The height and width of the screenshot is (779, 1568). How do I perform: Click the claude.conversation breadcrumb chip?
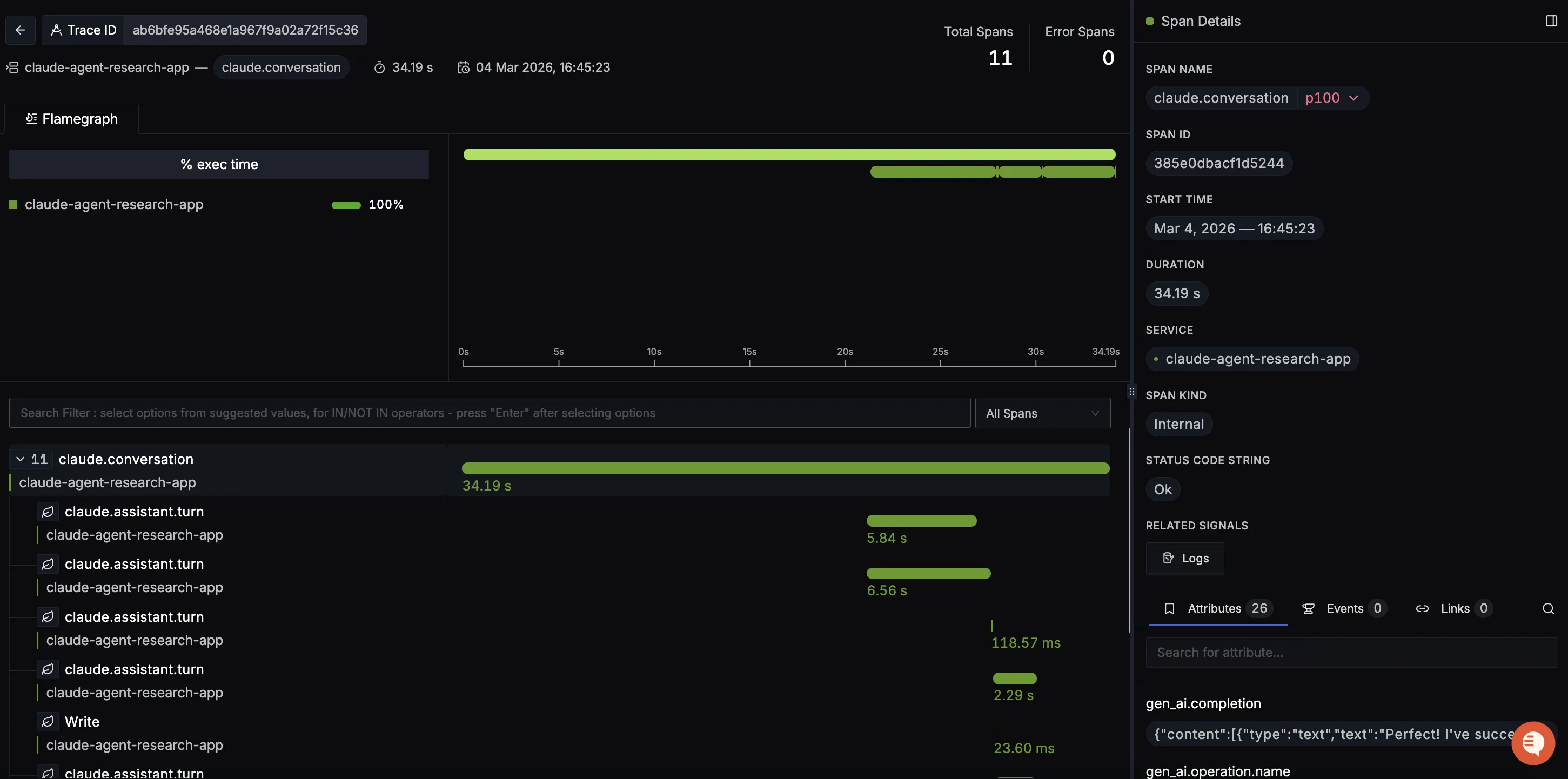(x=280, y=68)
